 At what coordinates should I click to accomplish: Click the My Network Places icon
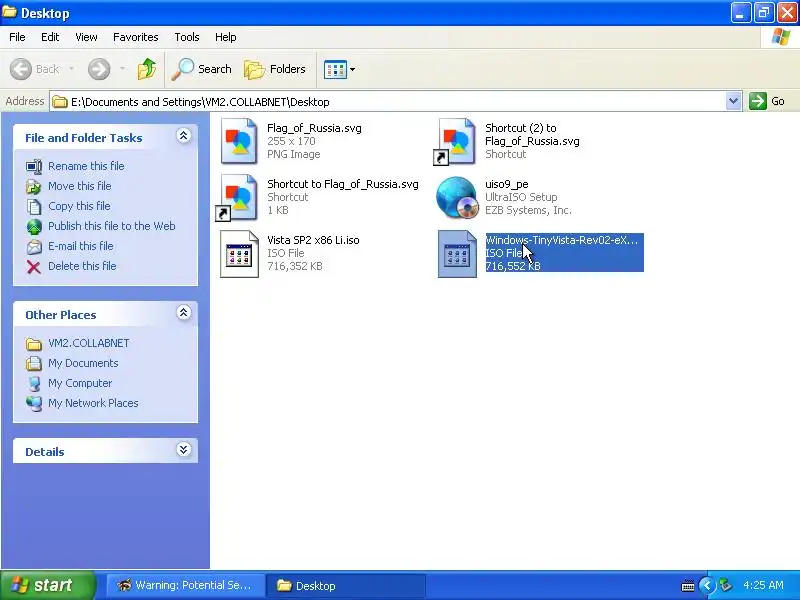pos(34,403)
